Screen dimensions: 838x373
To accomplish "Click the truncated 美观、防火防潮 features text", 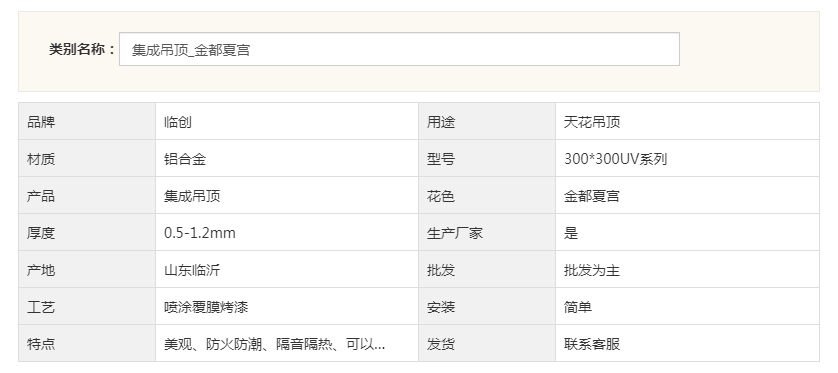I will click(x=275, y=344).
